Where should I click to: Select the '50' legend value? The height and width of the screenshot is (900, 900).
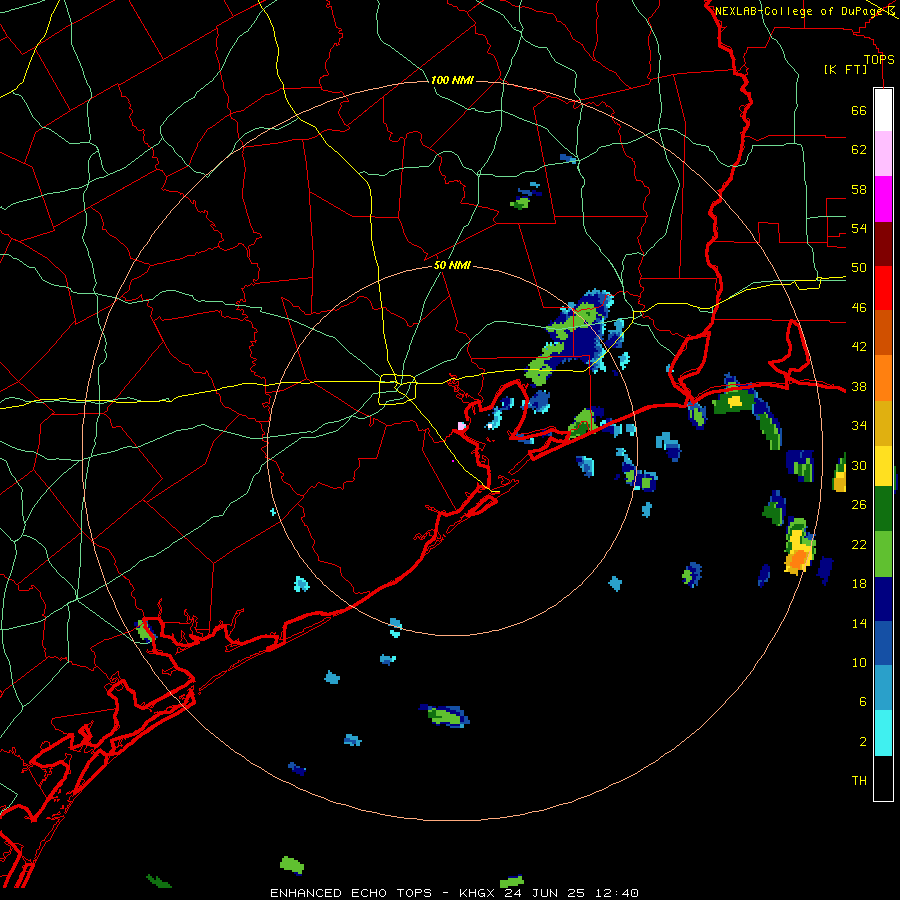859,268
